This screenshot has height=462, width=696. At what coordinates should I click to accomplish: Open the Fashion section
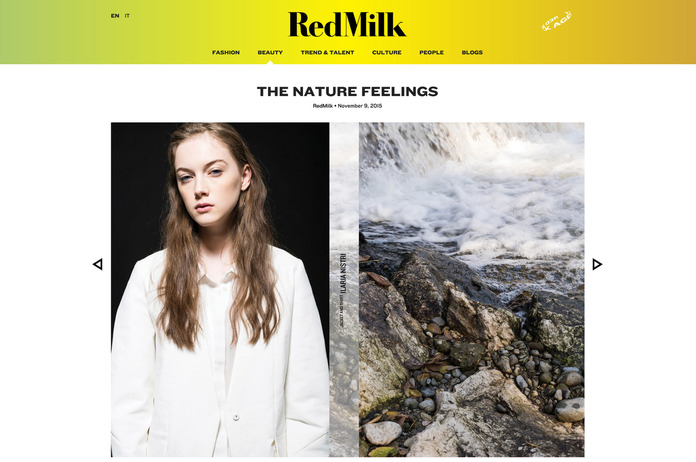[x=226, y=52]
